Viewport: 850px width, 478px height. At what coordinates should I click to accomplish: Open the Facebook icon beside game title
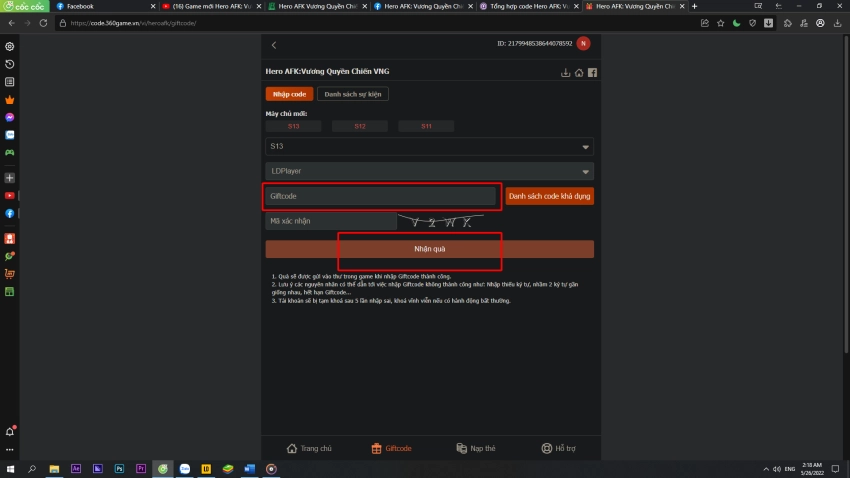point(593,73)
